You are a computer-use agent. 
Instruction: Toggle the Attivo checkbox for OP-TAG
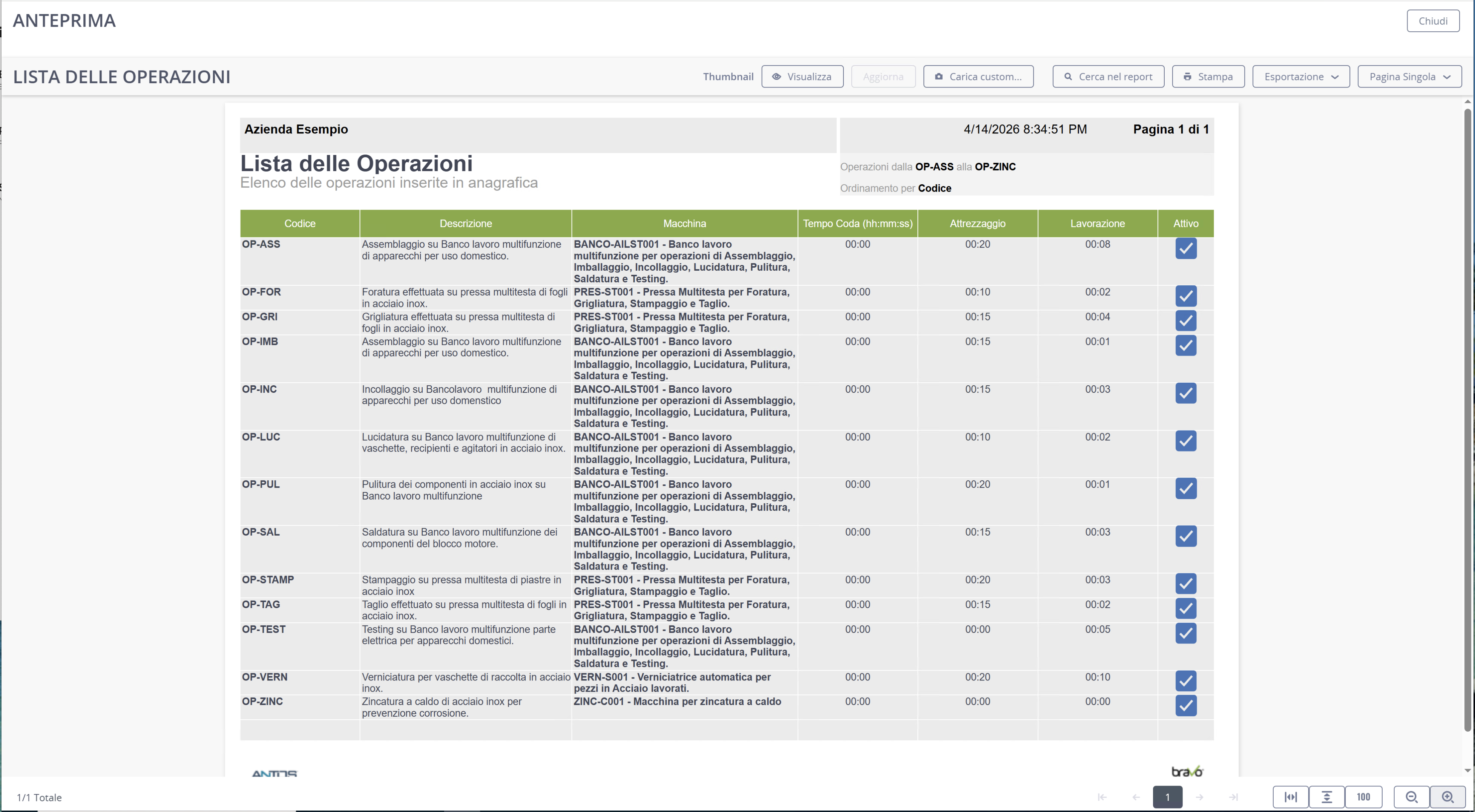1186,608
